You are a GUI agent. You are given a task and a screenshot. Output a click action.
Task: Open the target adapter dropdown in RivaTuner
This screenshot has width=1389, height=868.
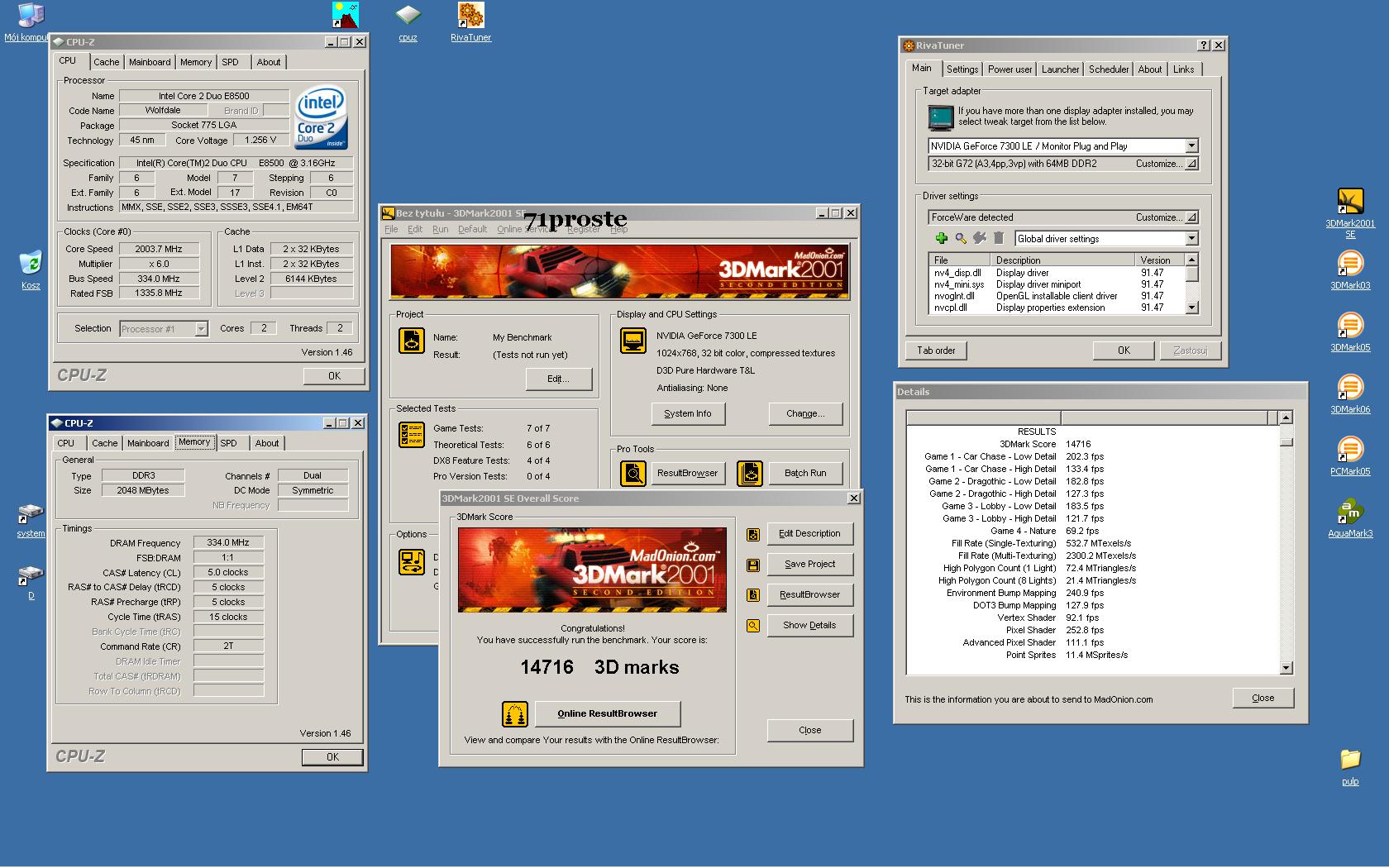(1191, 145)
